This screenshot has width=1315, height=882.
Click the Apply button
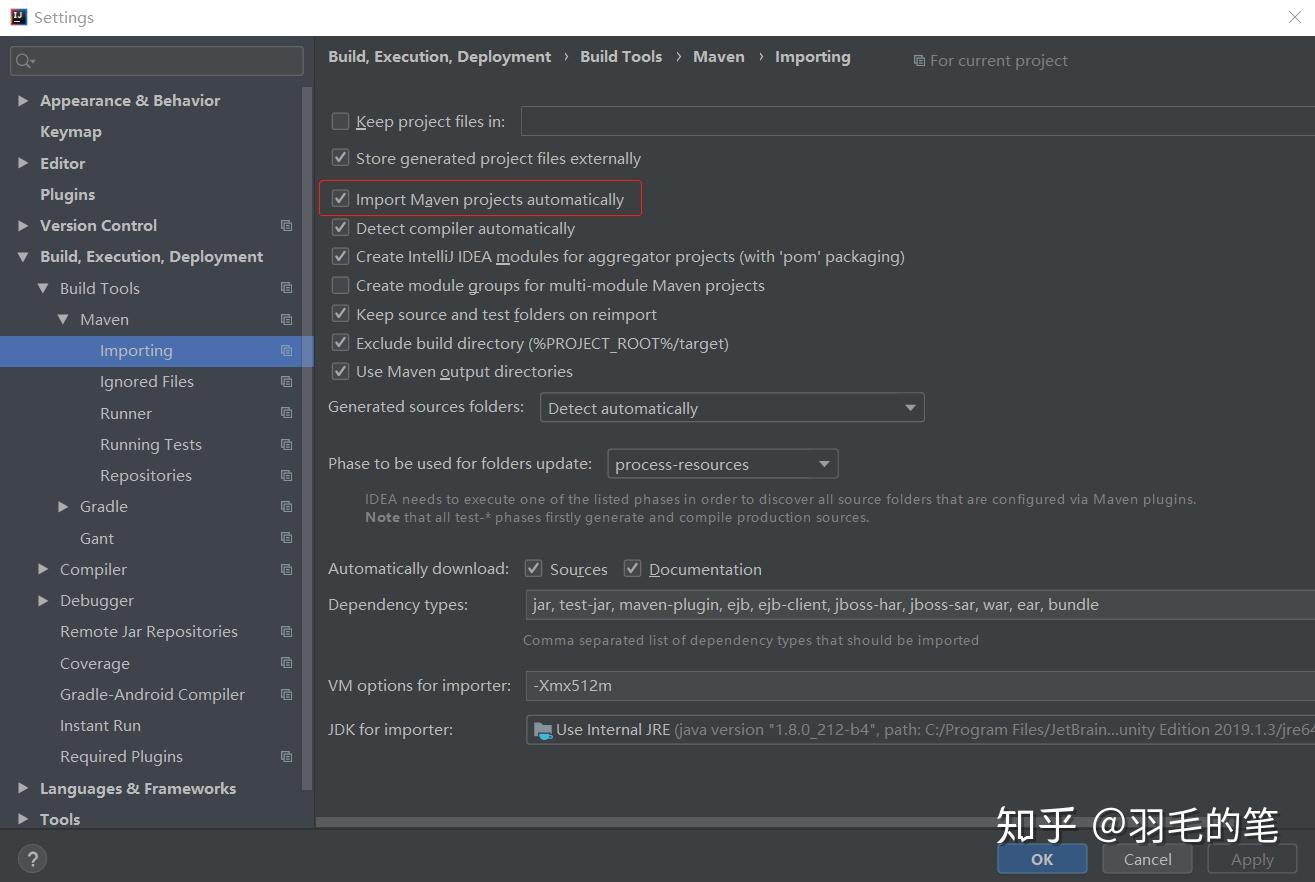1253,859
